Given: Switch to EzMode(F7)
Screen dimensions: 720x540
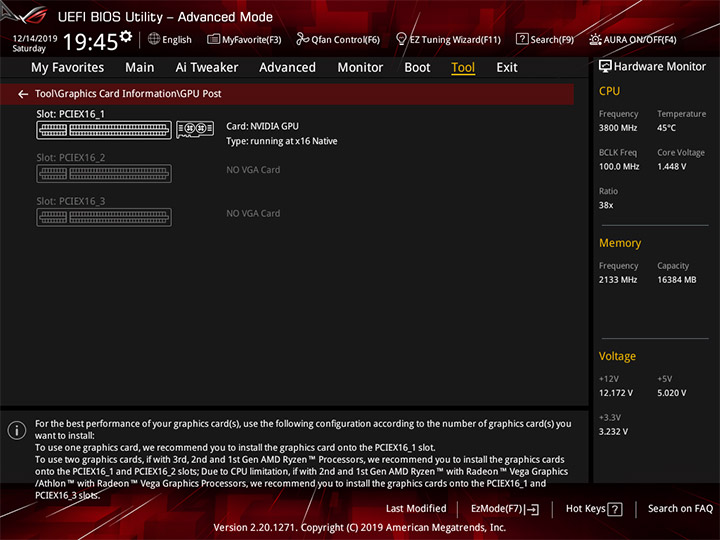Looking at the screenshot, I should (x=505, y=509).
